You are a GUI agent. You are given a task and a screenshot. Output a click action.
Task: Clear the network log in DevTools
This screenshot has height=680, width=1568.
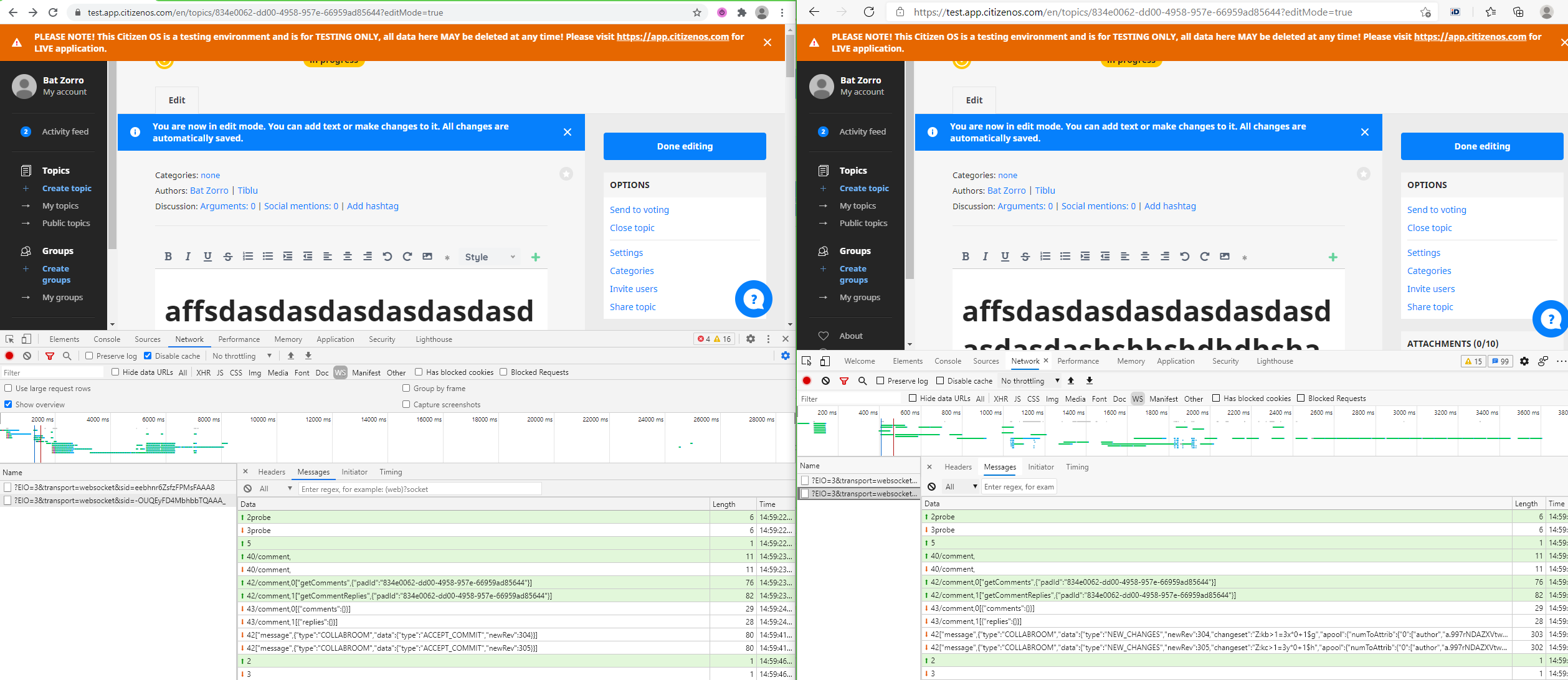[x=26, y=356]
